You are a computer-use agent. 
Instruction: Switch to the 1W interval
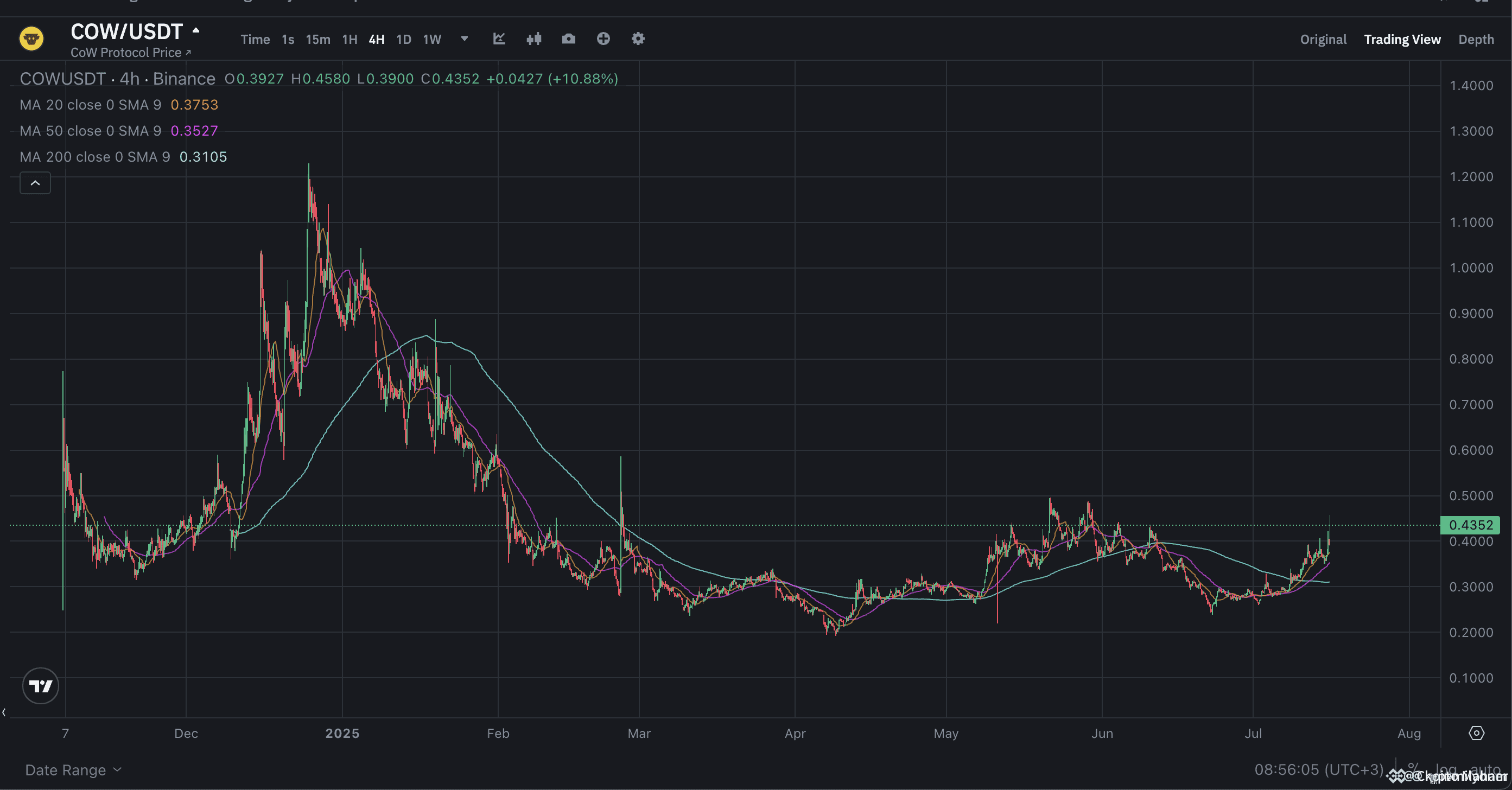coord(432,39)
